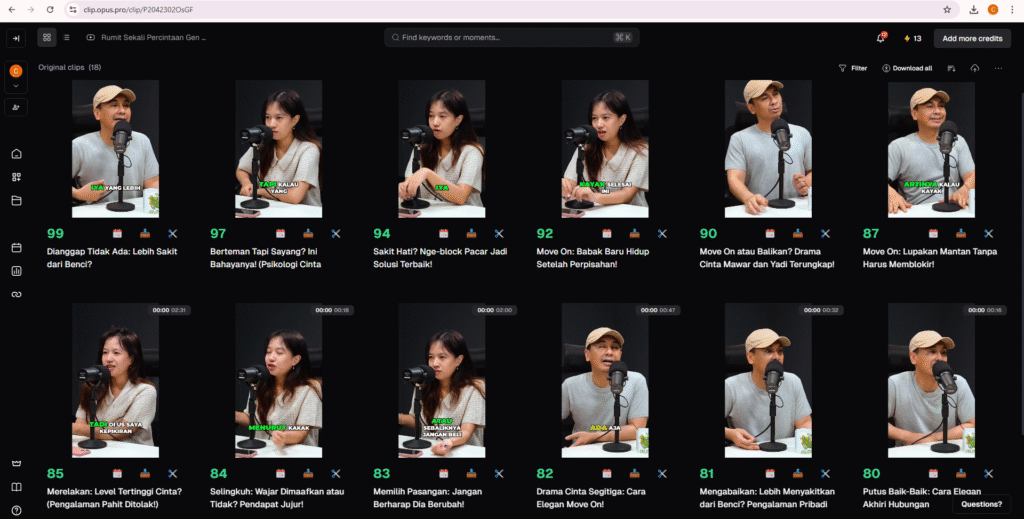This screenshot has height=519, width=1024.
Task: Expand the sidebar with the arrow toggle
Action: [x=16, y=38]
